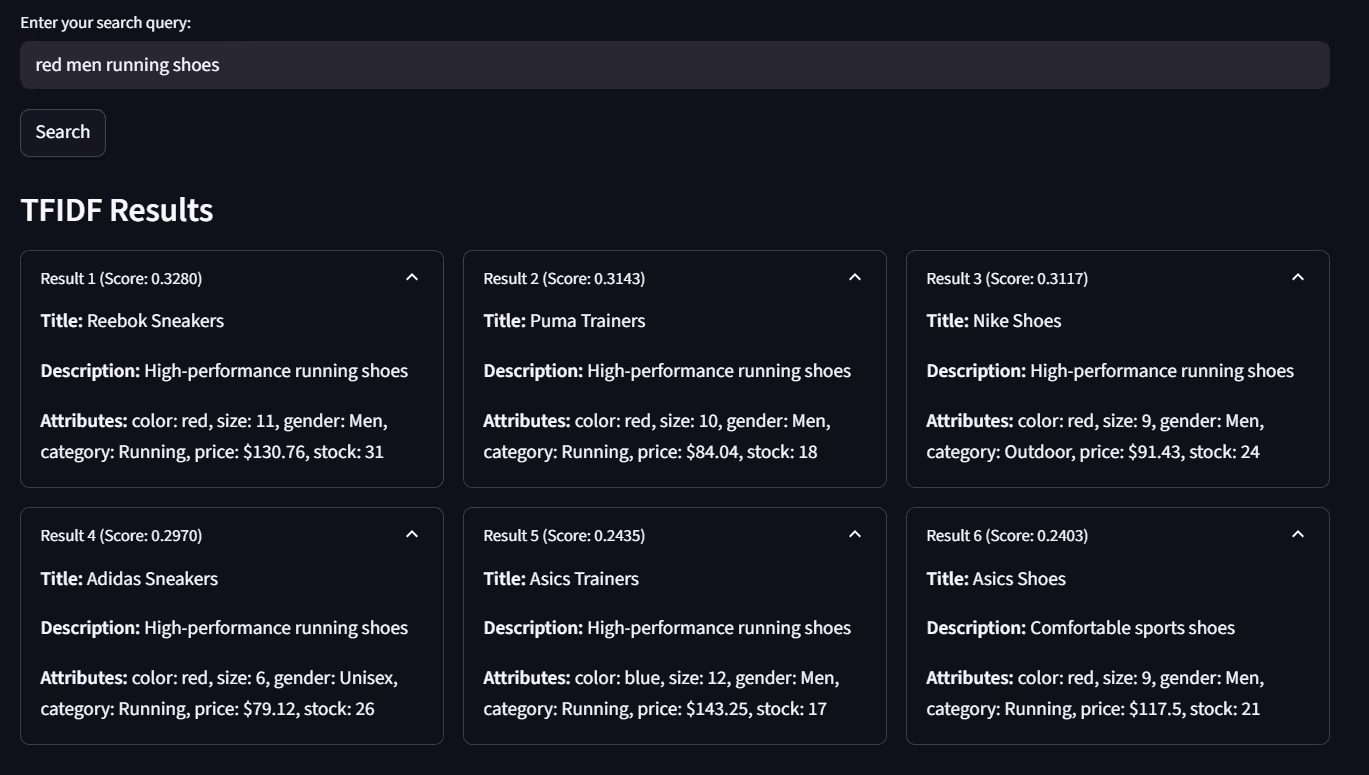Click the 'TFIDF Results' heading
Screen dimensions: 1369x775
pos(117,210)
